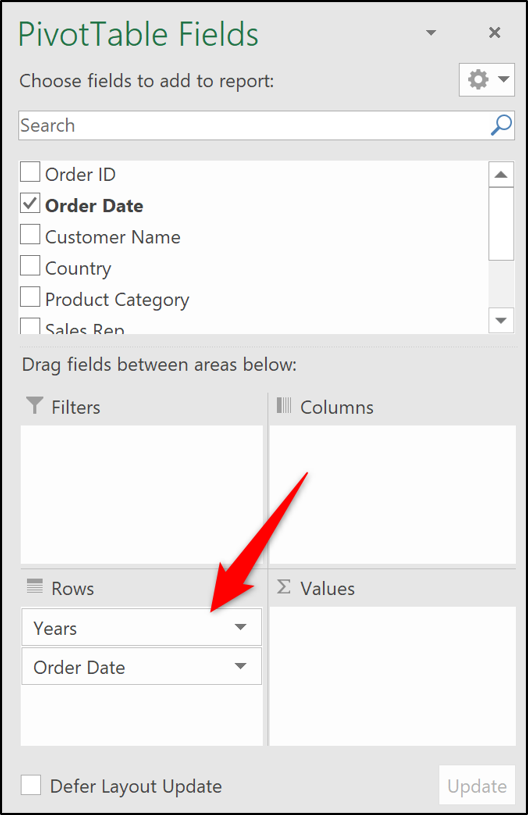Open task pane options arrow
528x815 pixels.
pyautogui.click(x=431, y=33)
